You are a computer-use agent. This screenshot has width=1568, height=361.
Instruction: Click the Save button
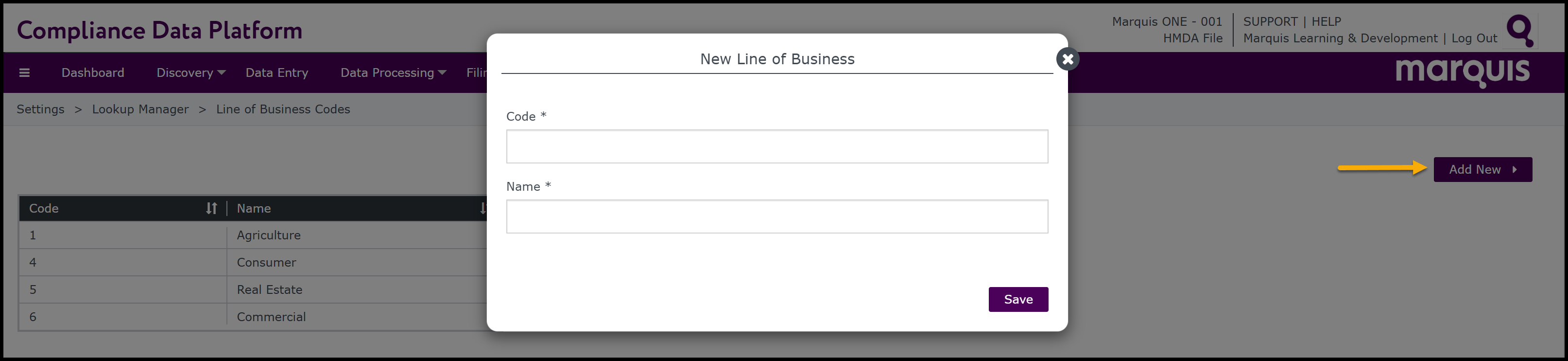pyautogui.click(x=1018, y=299)
